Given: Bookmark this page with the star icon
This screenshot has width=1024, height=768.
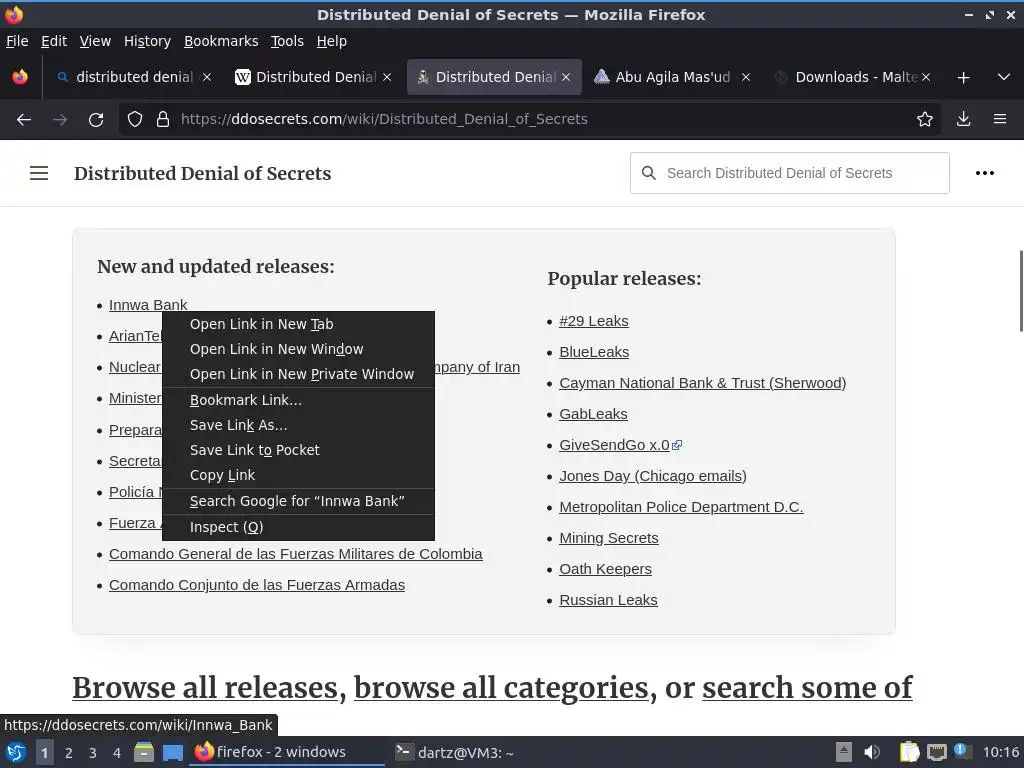Looking at the screenshot, I should click(925, 119).
